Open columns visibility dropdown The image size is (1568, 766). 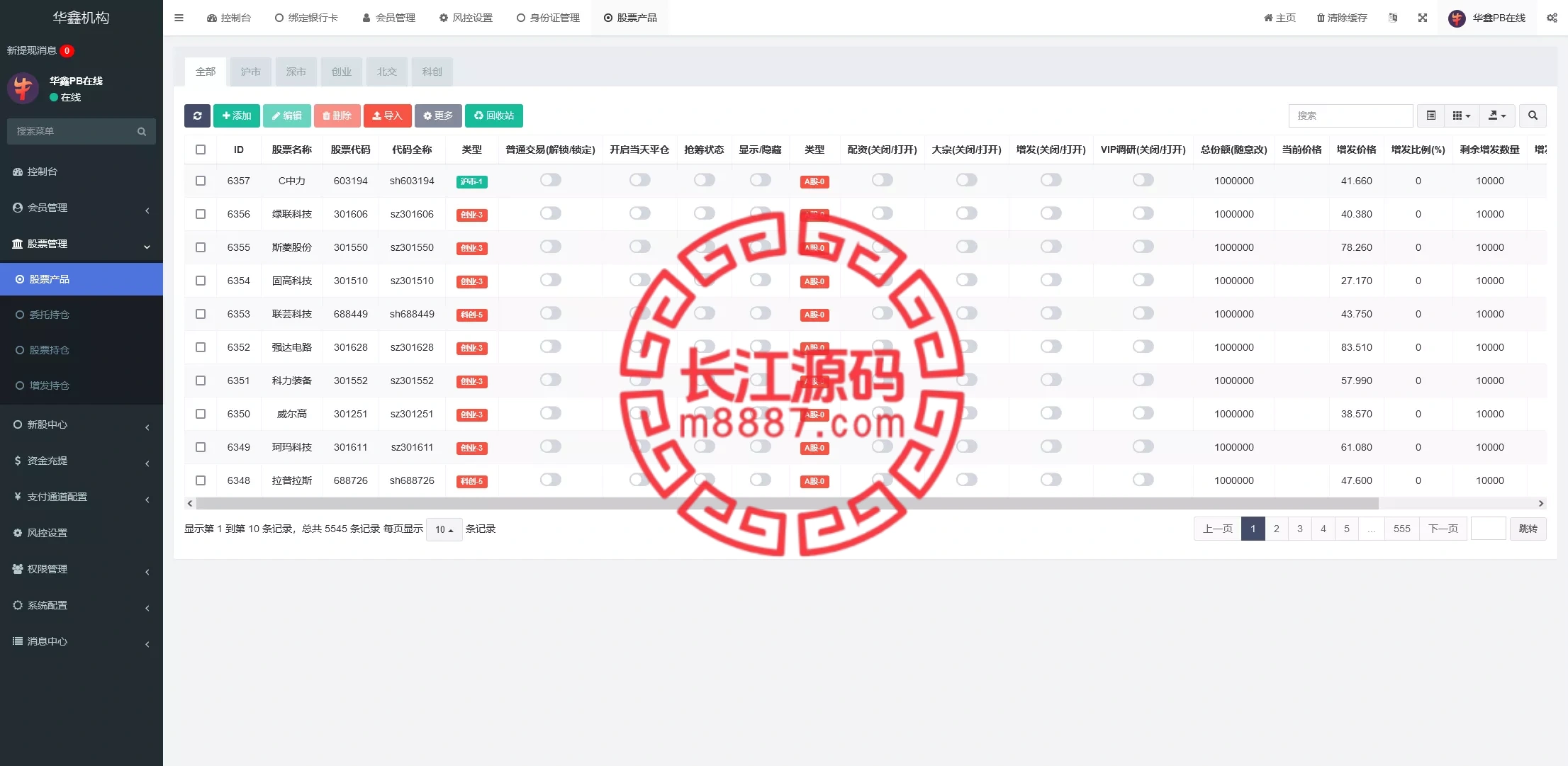click(1462, 116)
